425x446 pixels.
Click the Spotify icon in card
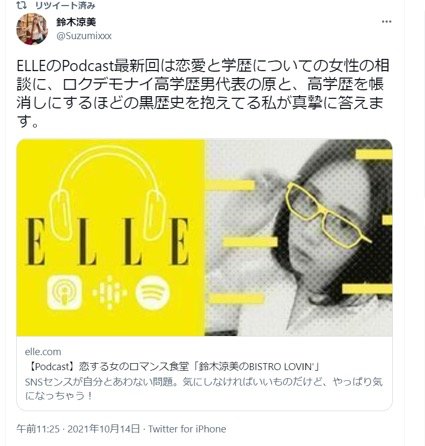[x=153, y=292]
